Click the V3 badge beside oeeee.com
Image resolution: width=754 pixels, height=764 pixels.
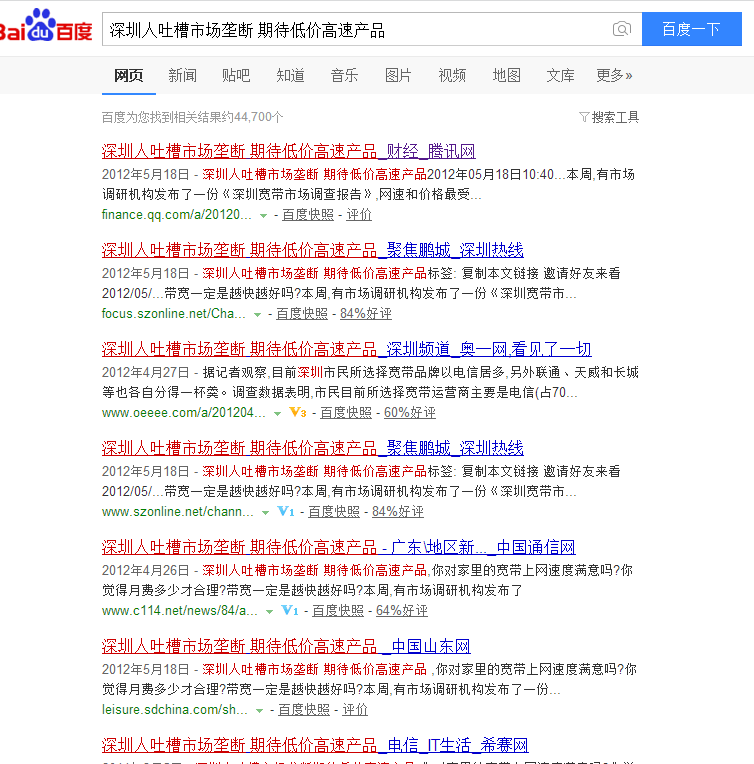(x=297, y=412)
